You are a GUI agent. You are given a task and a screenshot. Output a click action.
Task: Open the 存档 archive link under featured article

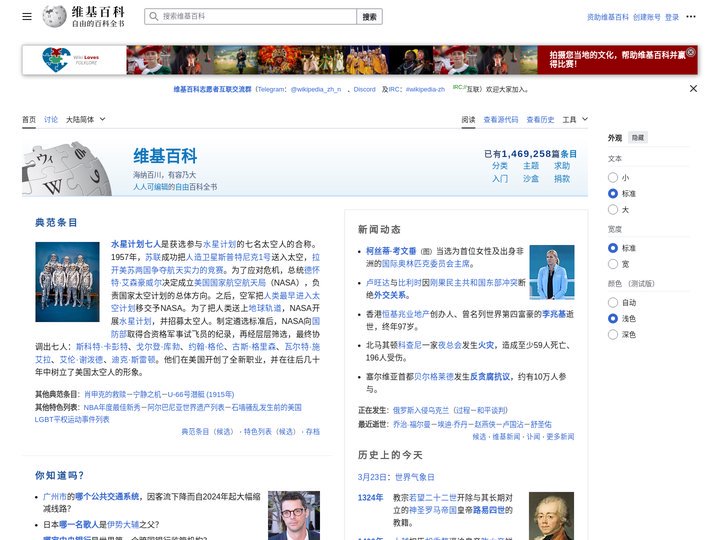[313, 432]
